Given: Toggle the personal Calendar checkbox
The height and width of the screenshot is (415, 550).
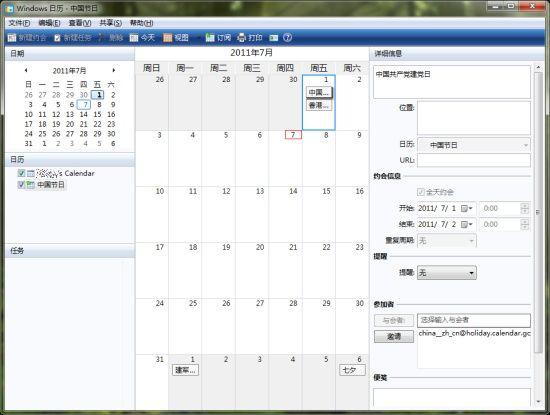Looking at the screenshot, I should click(x=21, y=173).
